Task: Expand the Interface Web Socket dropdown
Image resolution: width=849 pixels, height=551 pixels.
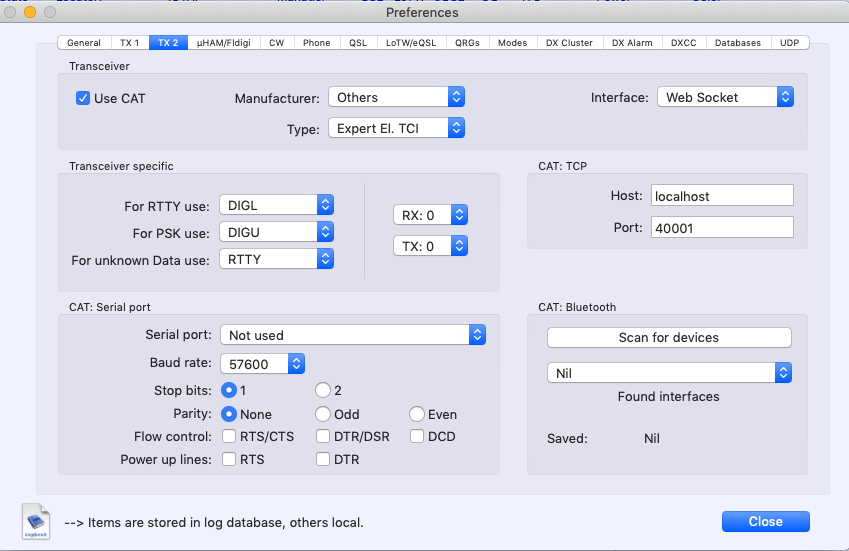Action: coord(725,97)
